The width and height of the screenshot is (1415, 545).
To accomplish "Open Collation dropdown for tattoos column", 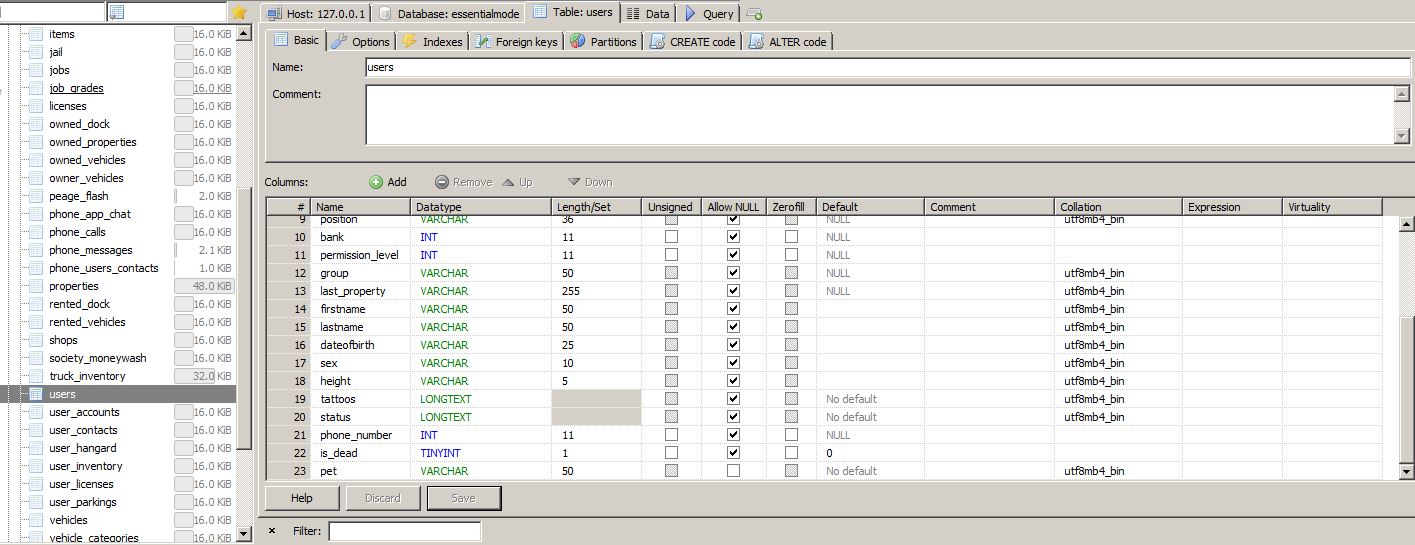I will pos(1118,399).
